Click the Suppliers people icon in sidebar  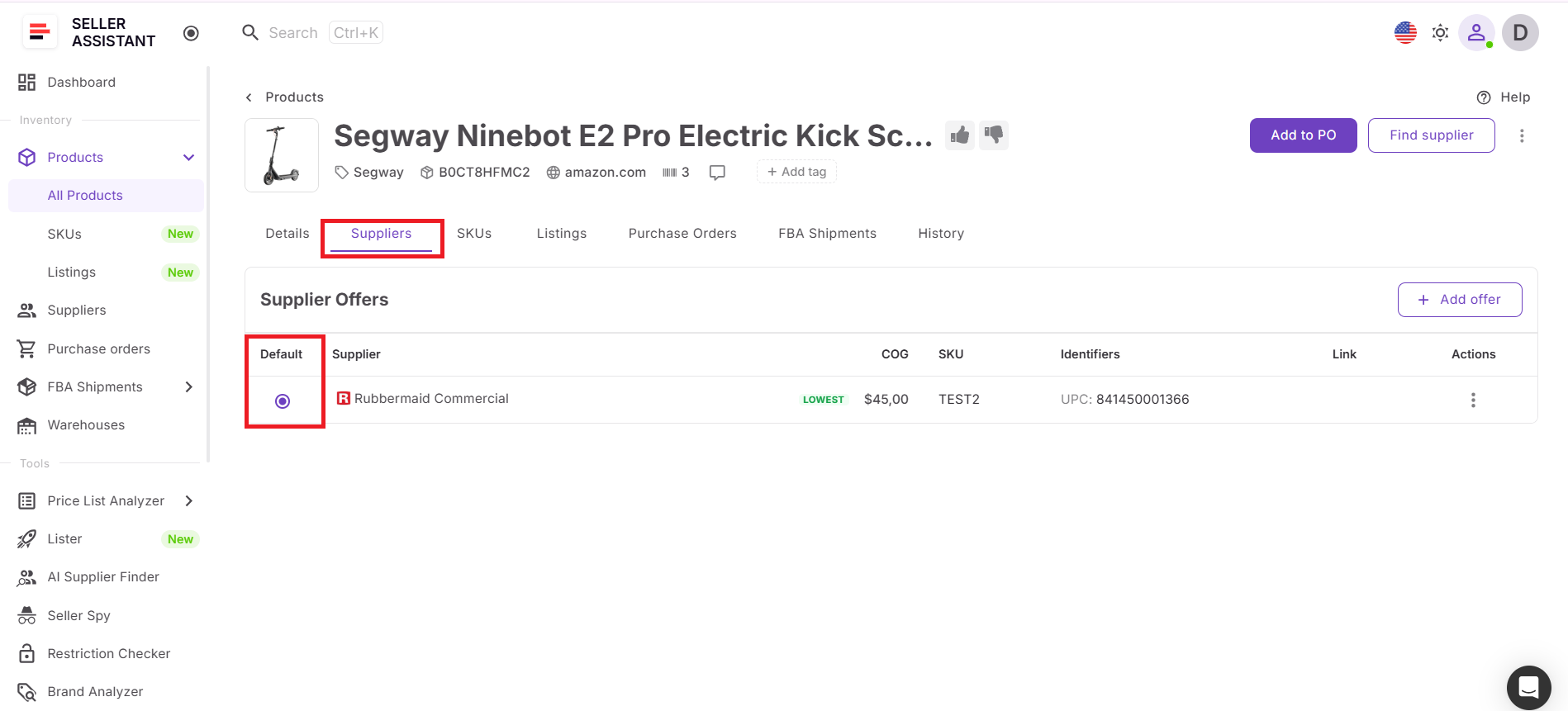click(27, 310)
